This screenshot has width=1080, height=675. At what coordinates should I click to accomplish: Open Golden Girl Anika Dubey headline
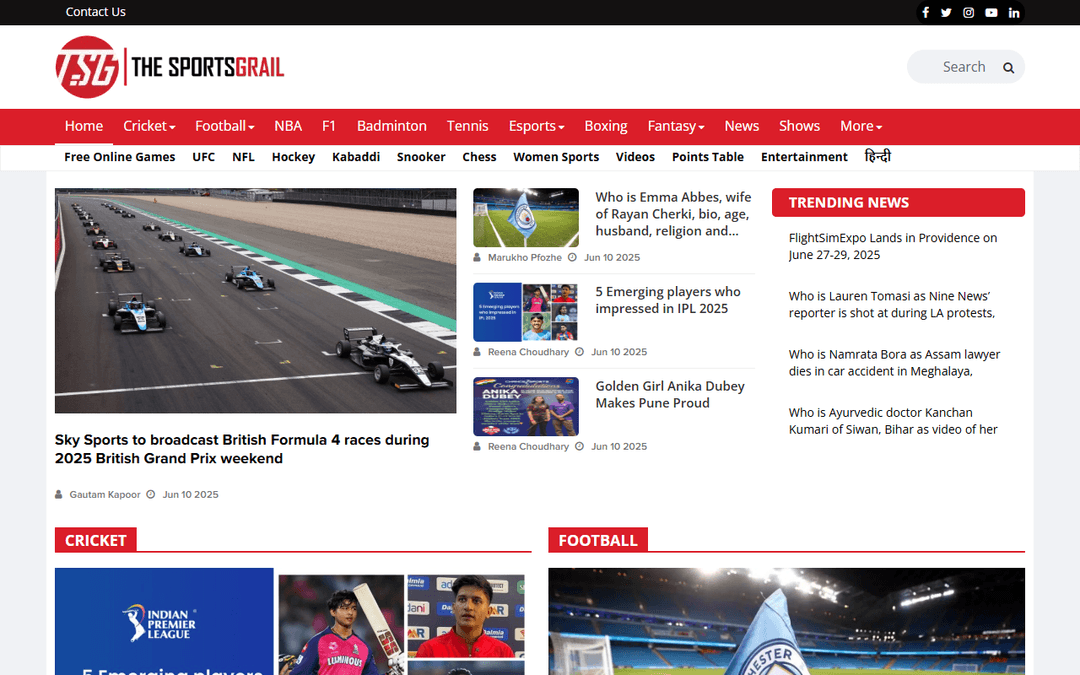click(x=670, y=395)
